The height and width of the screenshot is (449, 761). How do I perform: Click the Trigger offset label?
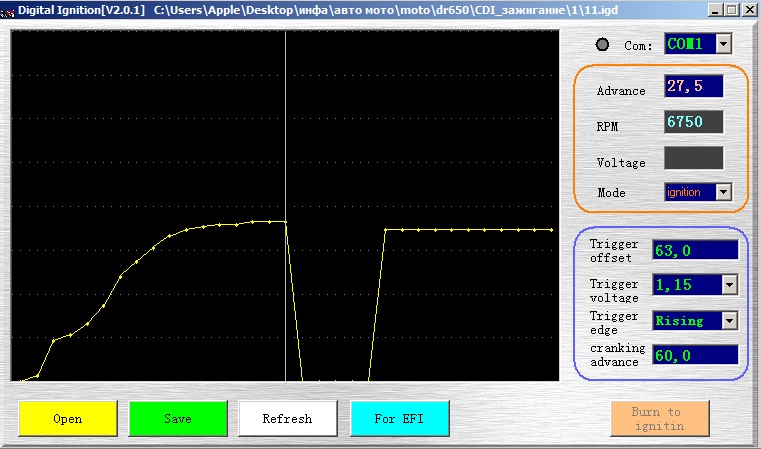click(x=614, y=251)
